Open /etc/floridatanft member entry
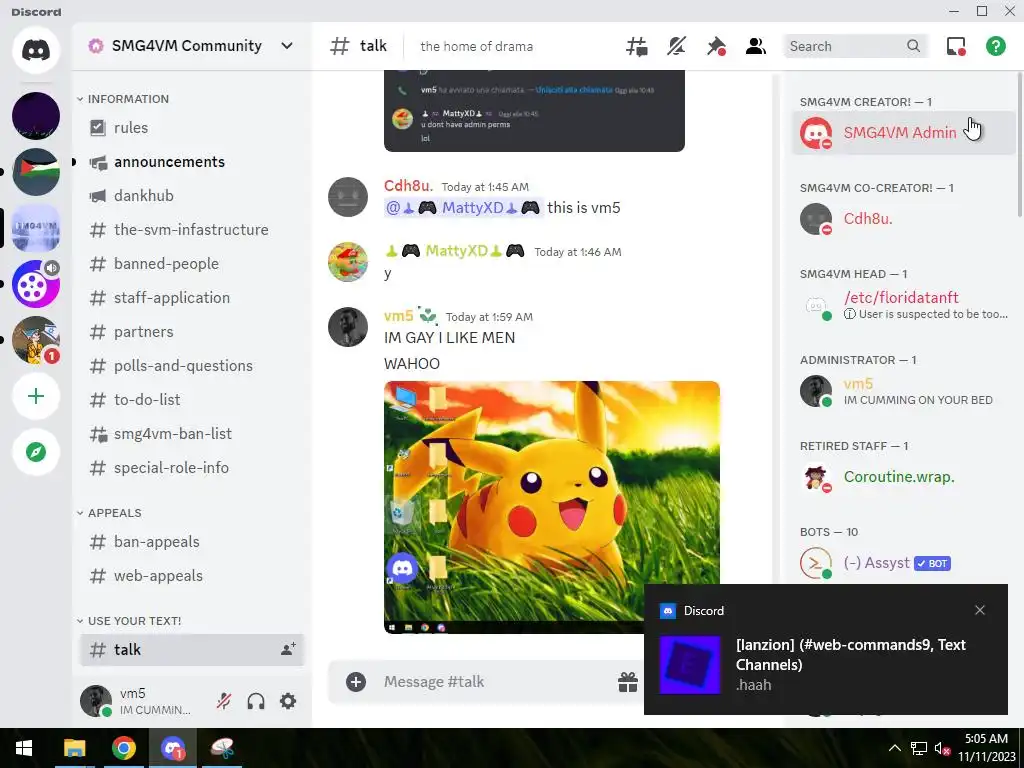The image size is (1024, 768). pos(904,304)
